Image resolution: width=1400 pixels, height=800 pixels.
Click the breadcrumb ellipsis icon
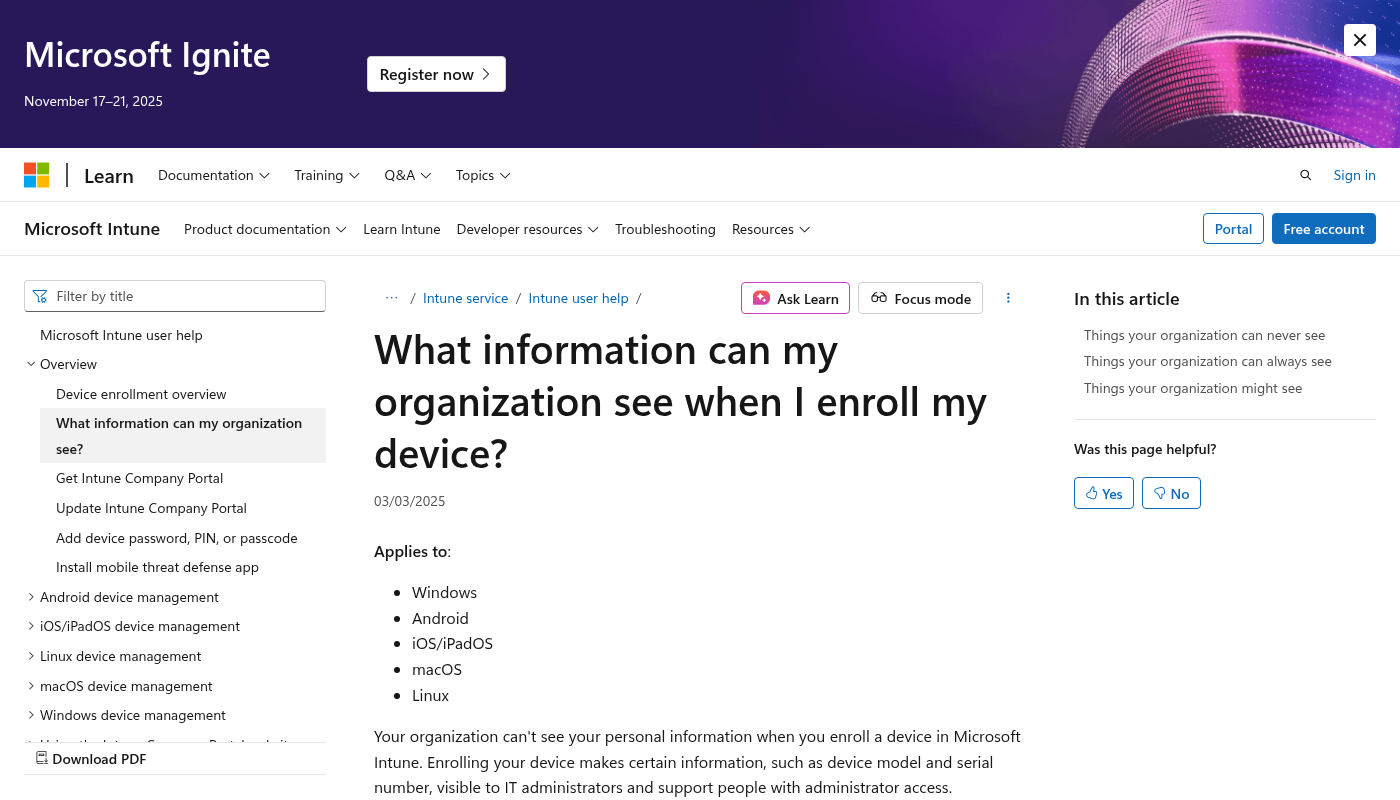(x=391, y=298)
